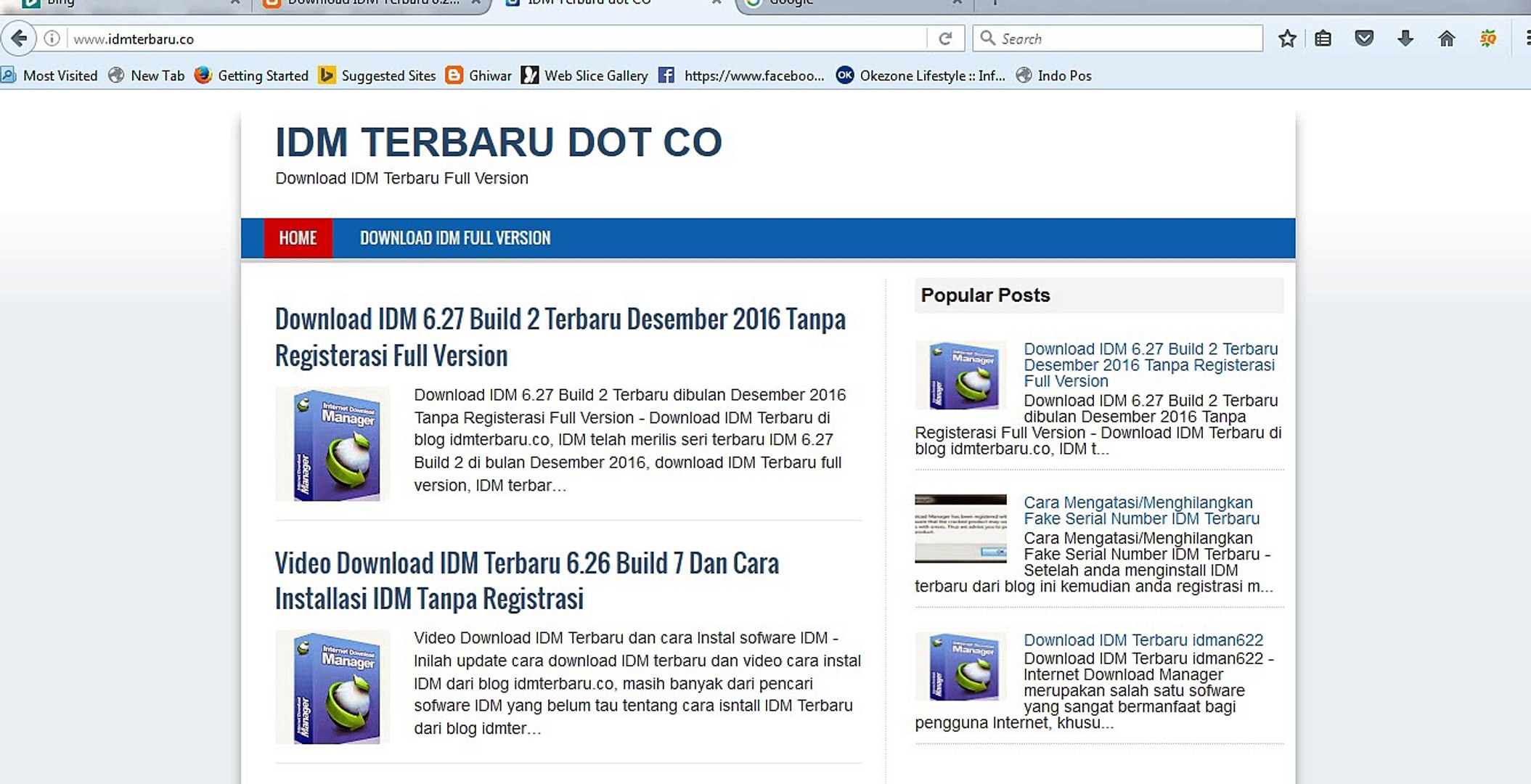Reload the page with refresh icon
The height and width of the screenshot is (784, 1531).
click(x=945, y=38)
